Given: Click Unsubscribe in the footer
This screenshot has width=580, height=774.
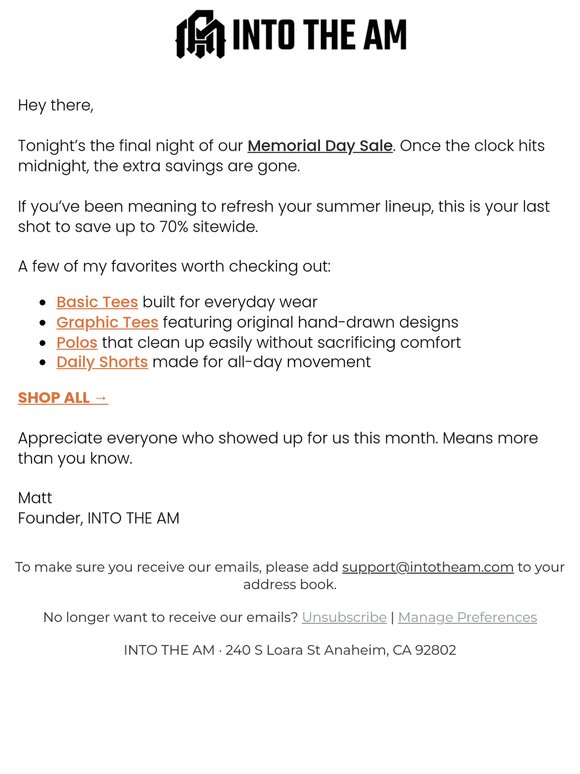Looking at the screenshot, I should 344,618.
